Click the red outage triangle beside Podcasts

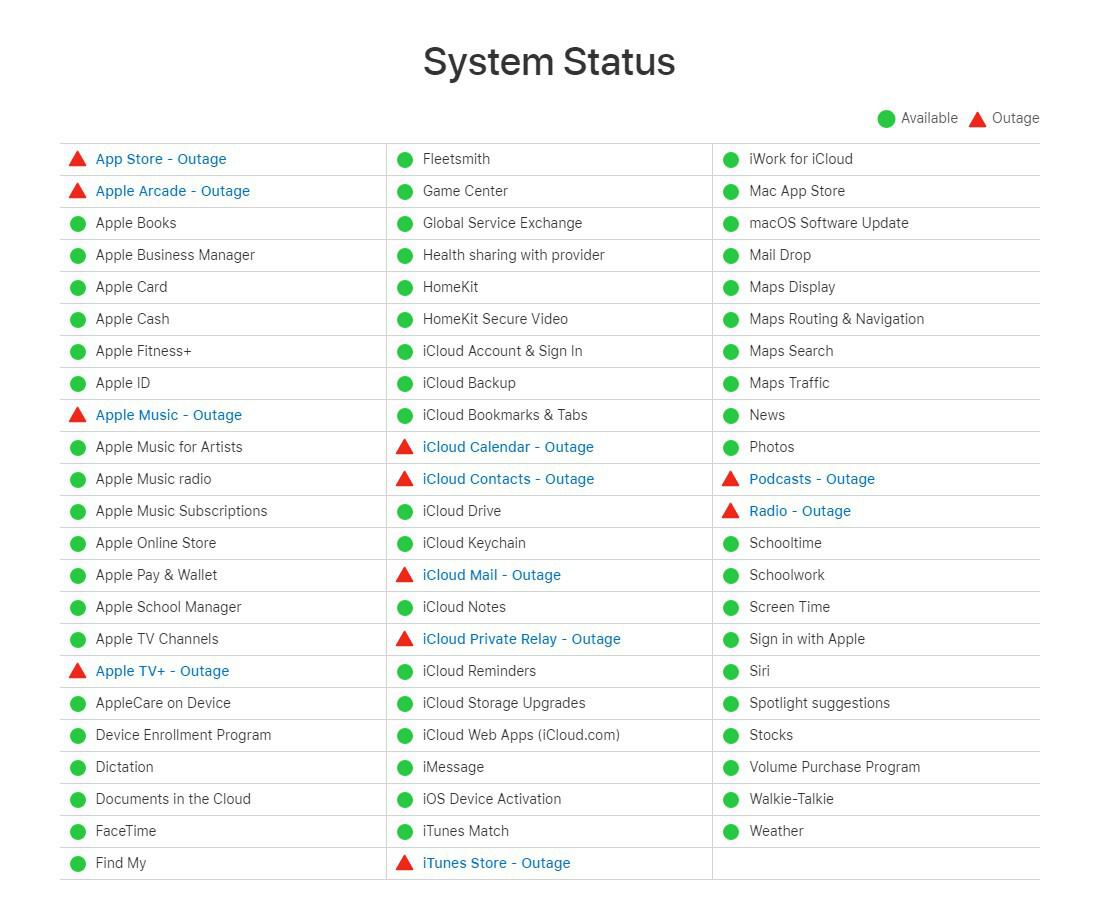tap(731, 479)
